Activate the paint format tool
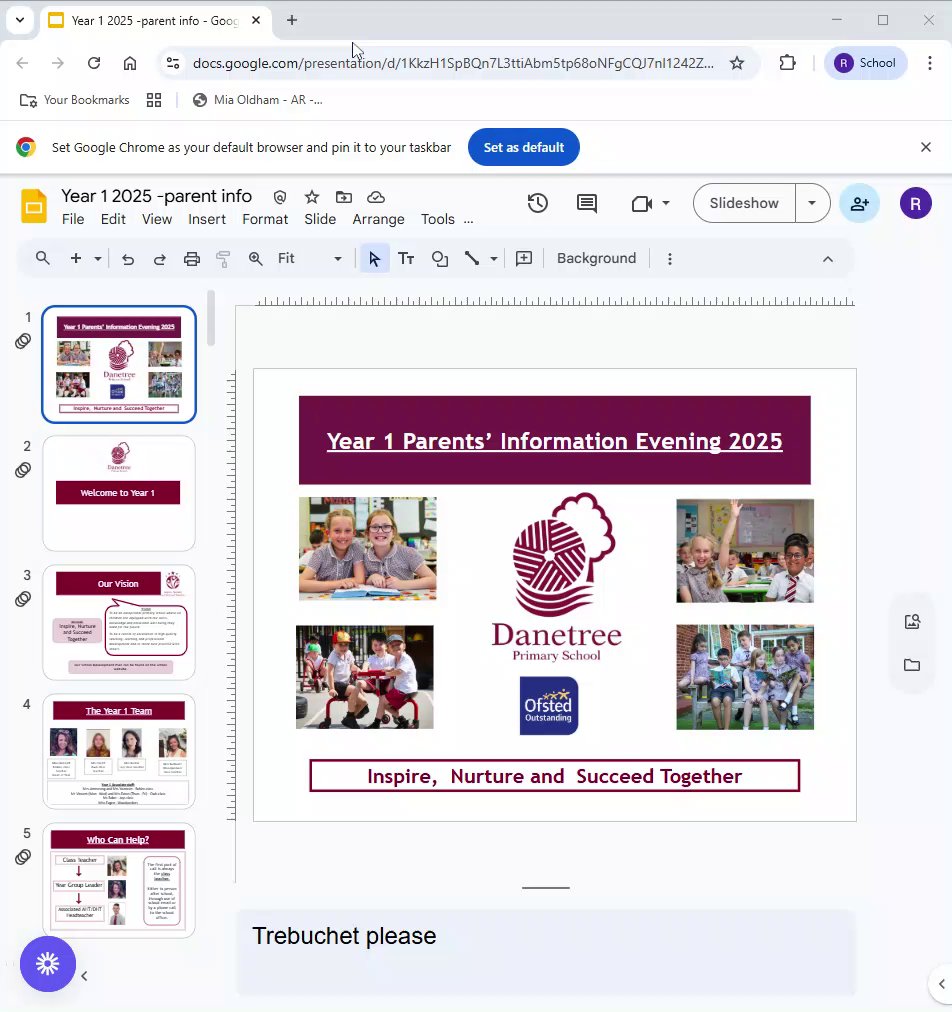Viewport: 952px width, 1012px height. click(x=223, y=259)
